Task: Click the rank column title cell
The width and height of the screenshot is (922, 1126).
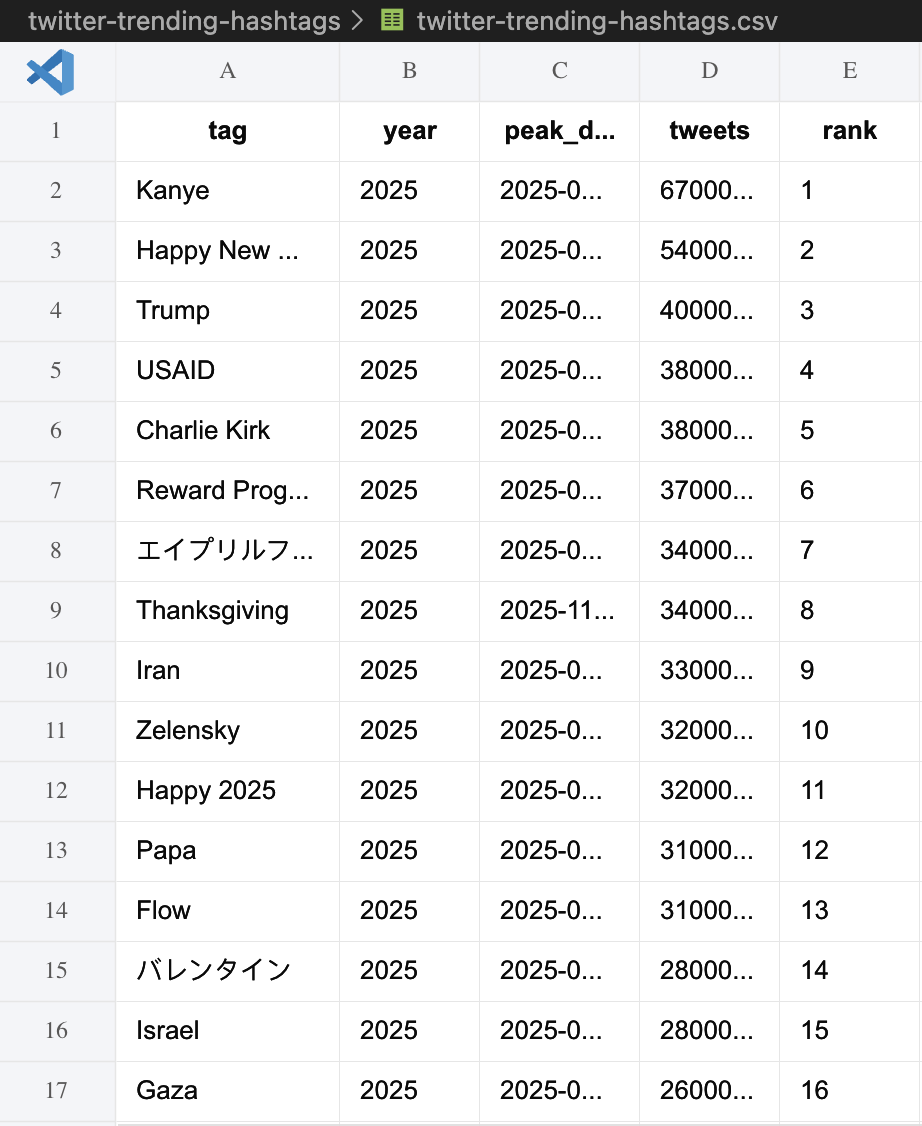Action: click(849, 131)
